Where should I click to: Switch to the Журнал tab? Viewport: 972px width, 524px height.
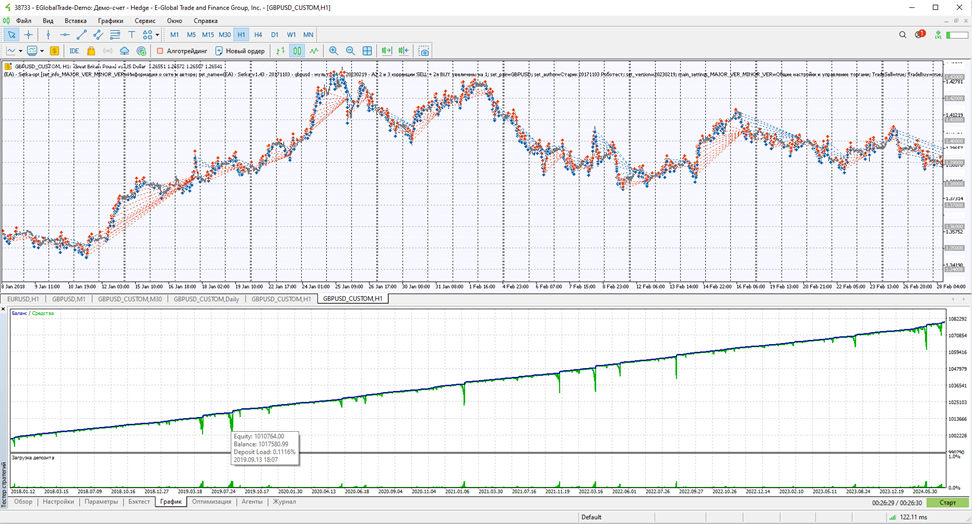click(285, 502)
